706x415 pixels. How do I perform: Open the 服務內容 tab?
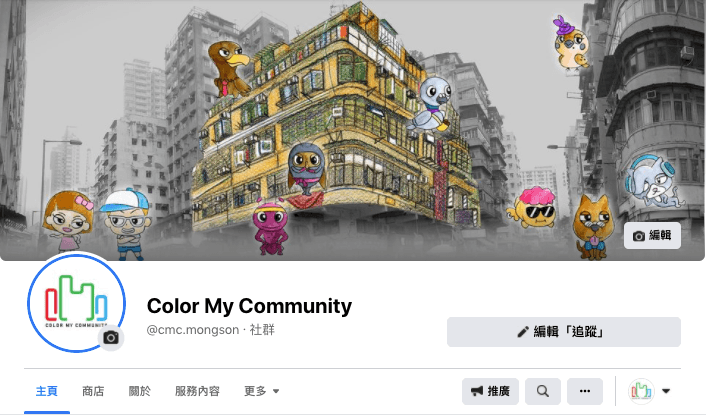197,391
